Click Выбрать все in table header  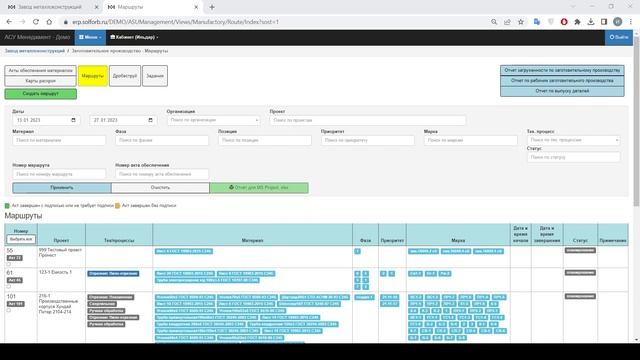pos(21,239)
